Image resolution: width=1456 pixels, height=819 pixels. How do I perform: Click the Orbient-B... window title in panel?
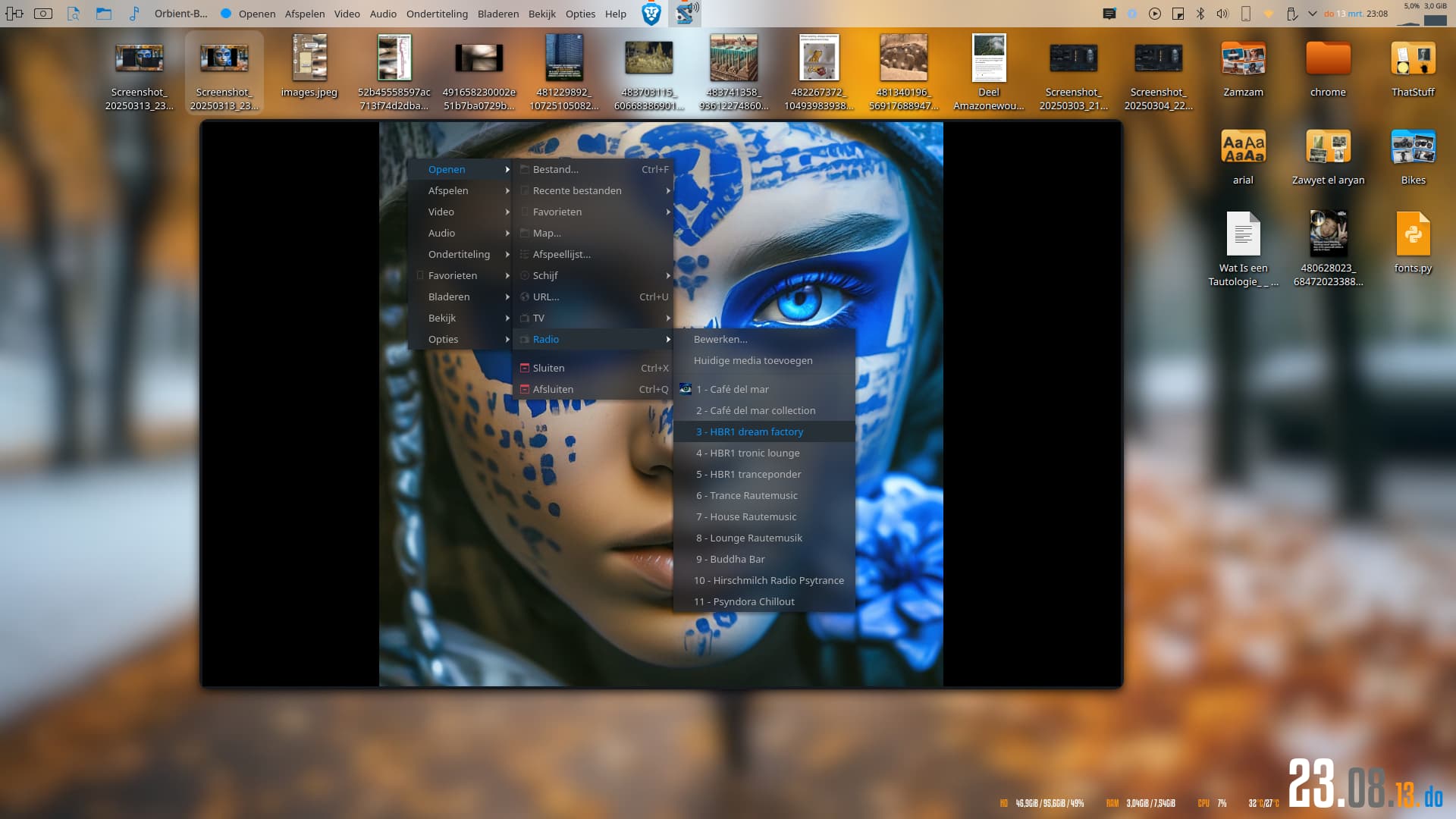click(x=181, y=14)
